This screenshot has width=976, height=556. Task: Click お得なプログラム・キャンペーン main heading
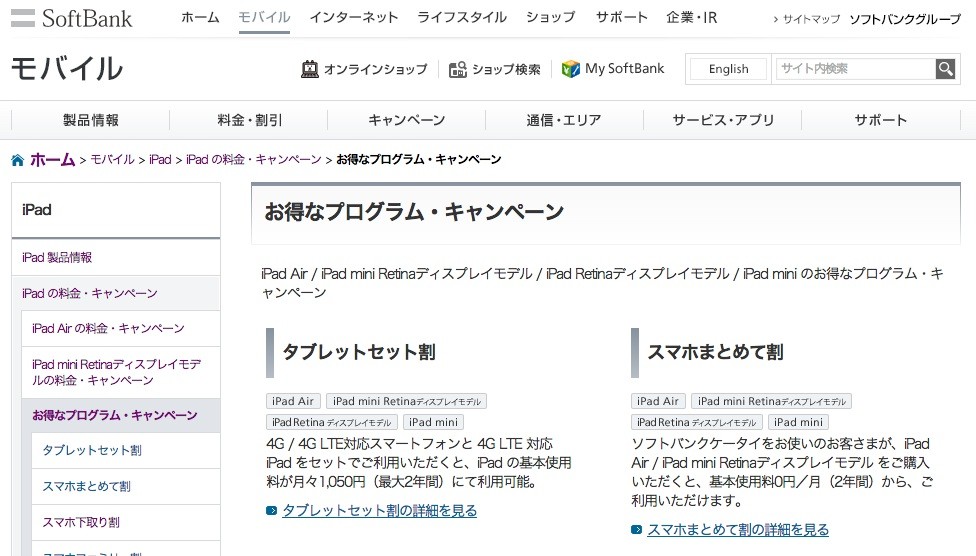(x=414, y=212)
